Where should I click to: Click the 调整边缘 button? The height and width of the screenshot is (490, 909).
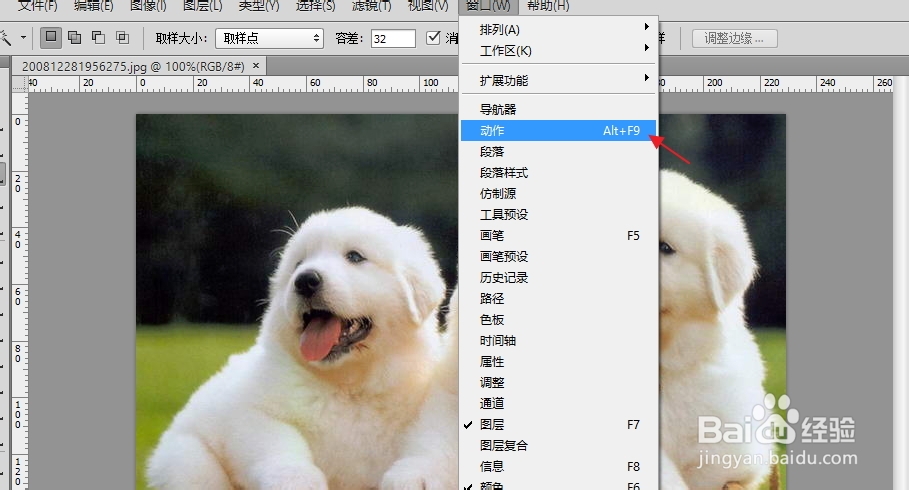coord(735,38)
